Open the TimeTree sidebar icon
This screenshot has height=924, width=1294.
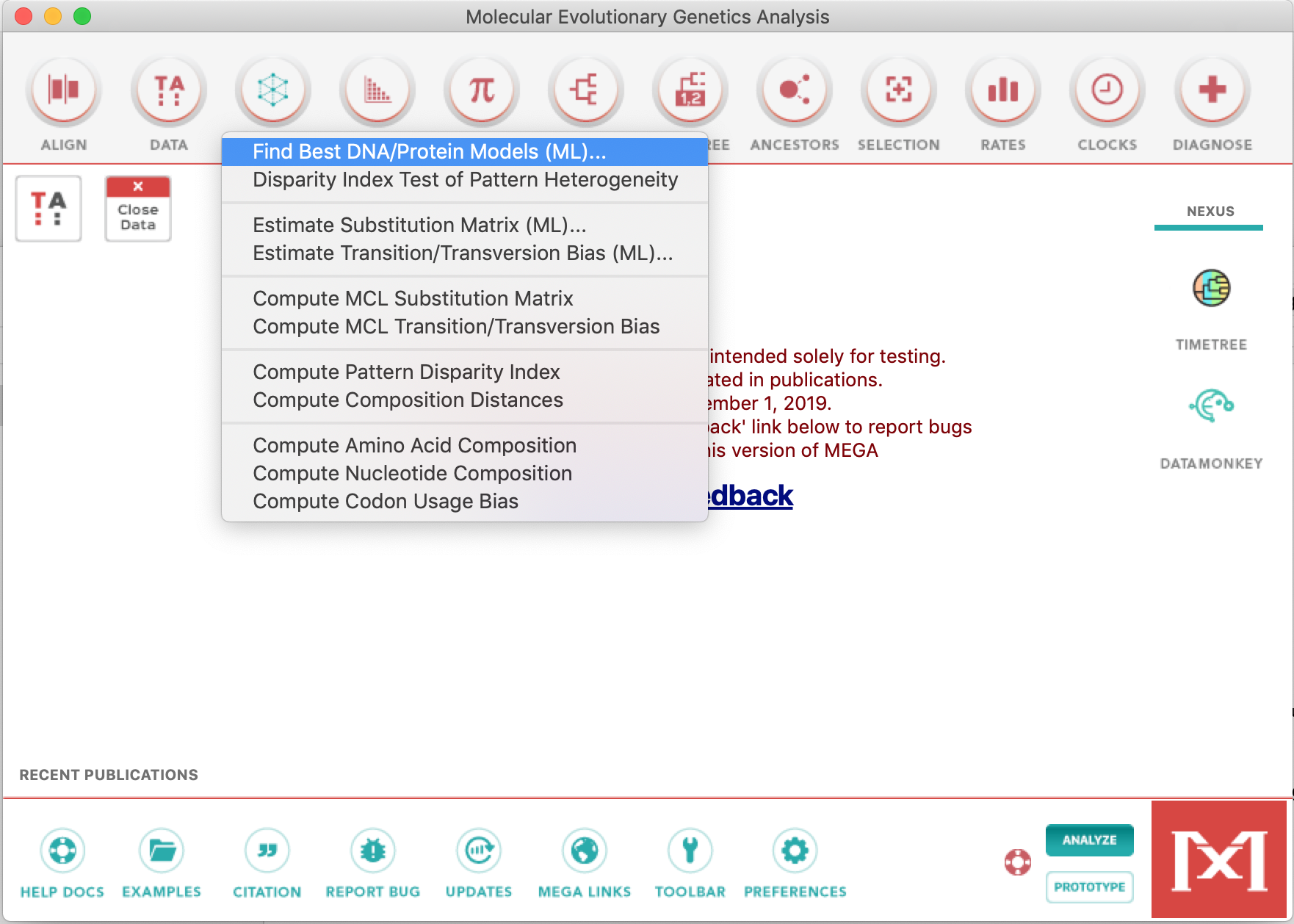pyautogui.click(x=1210, y=289)
